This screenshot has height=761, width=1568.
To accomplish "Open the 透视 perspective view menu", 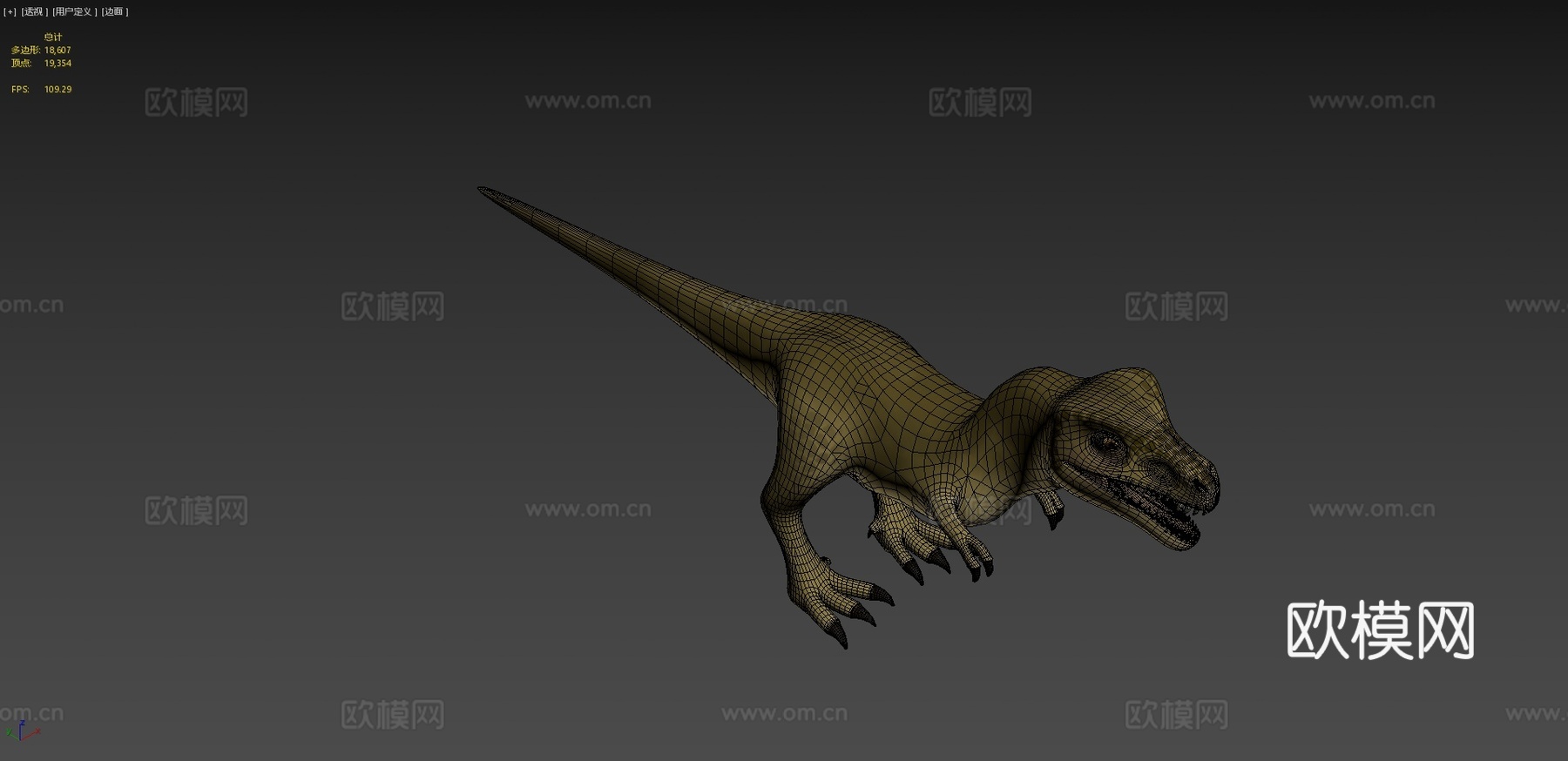I will point(34,11).
